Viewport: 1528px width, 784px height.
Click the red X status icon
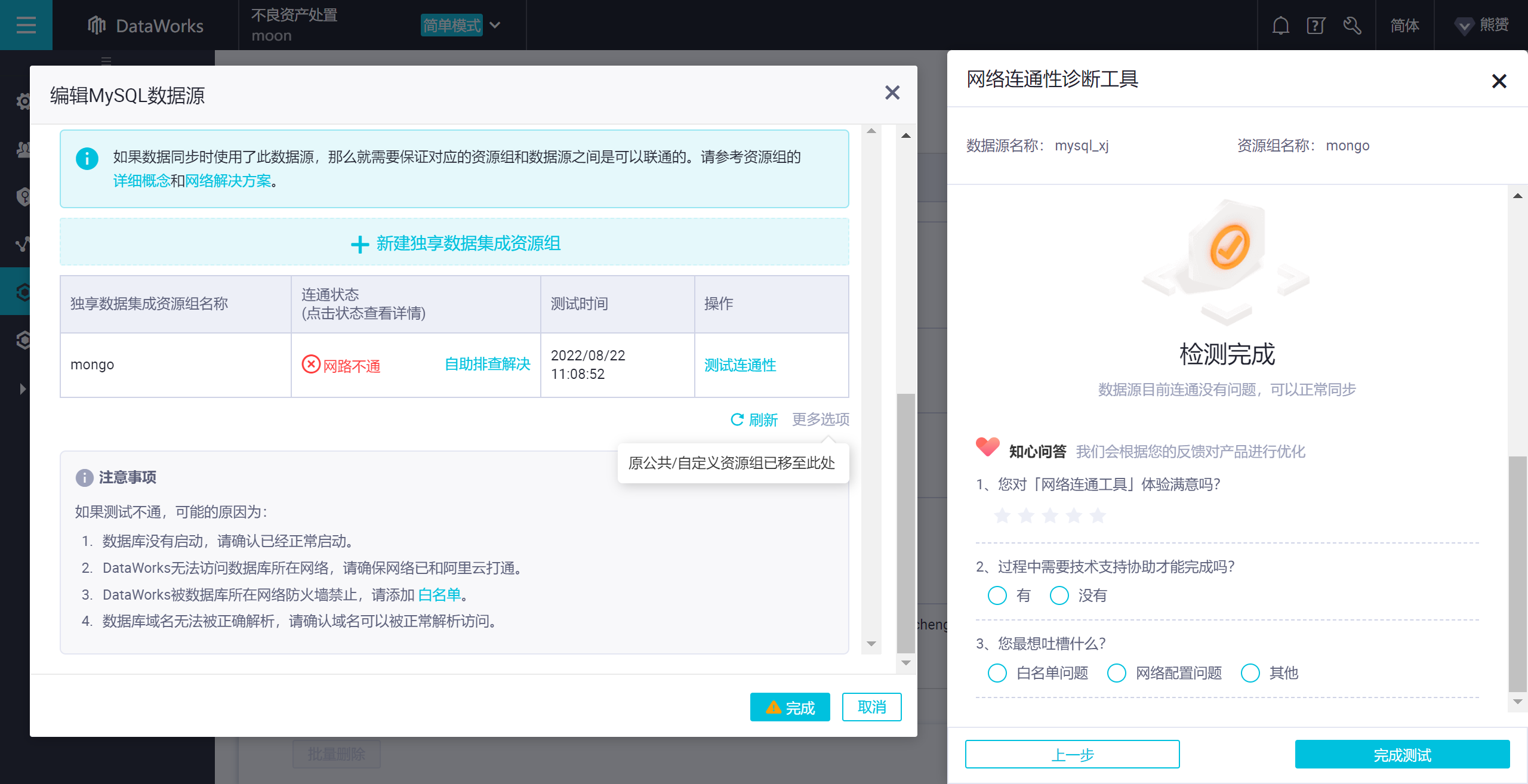(311, 364)
